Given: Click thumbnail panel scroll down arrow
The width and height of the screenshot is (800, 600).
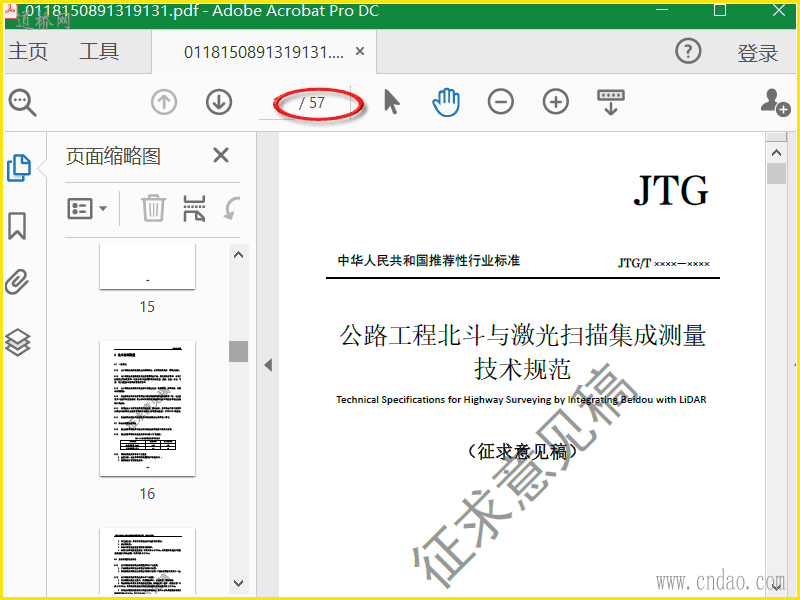Looking at the screenshot, I should point(238,583).
